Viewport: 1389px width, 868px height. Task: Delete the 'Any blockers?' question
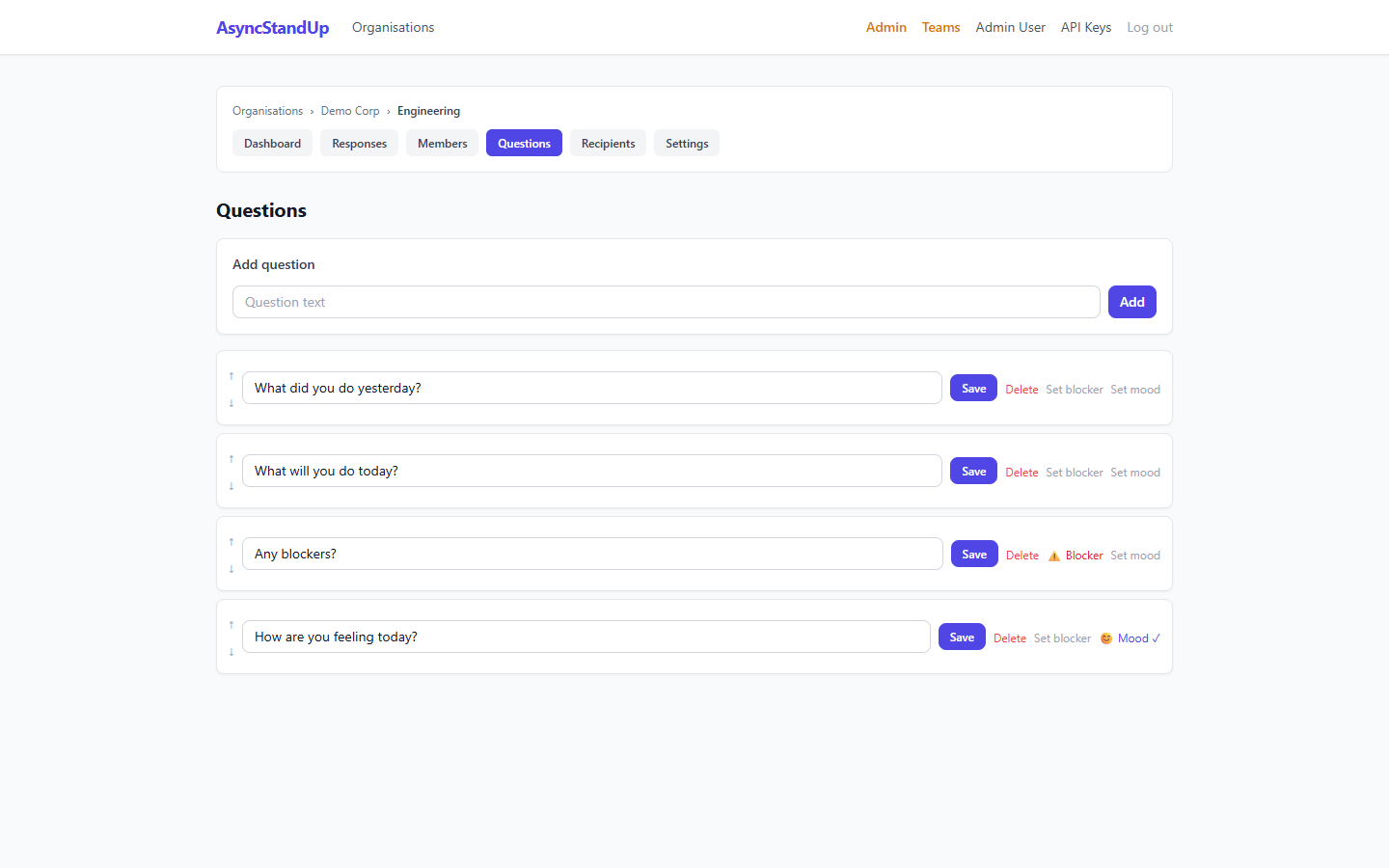click(1022, 556)
